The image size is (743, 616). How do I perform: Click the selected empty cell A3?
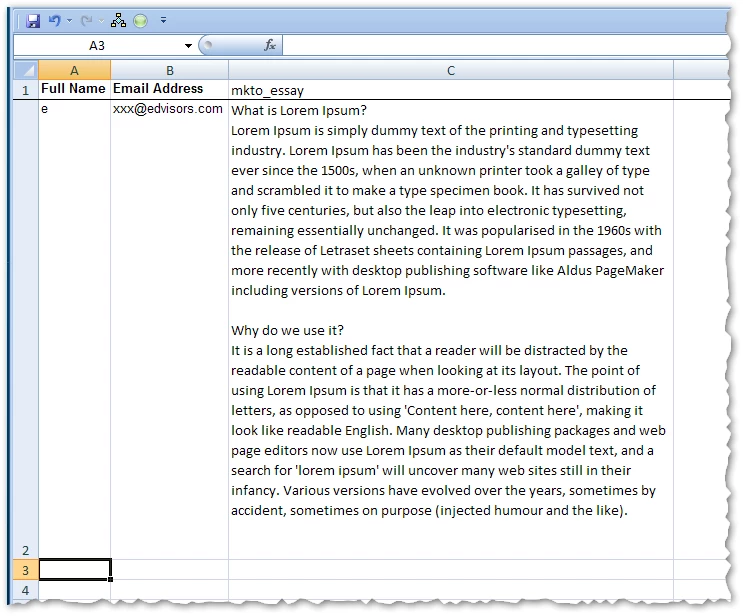(x=74, y=570)
